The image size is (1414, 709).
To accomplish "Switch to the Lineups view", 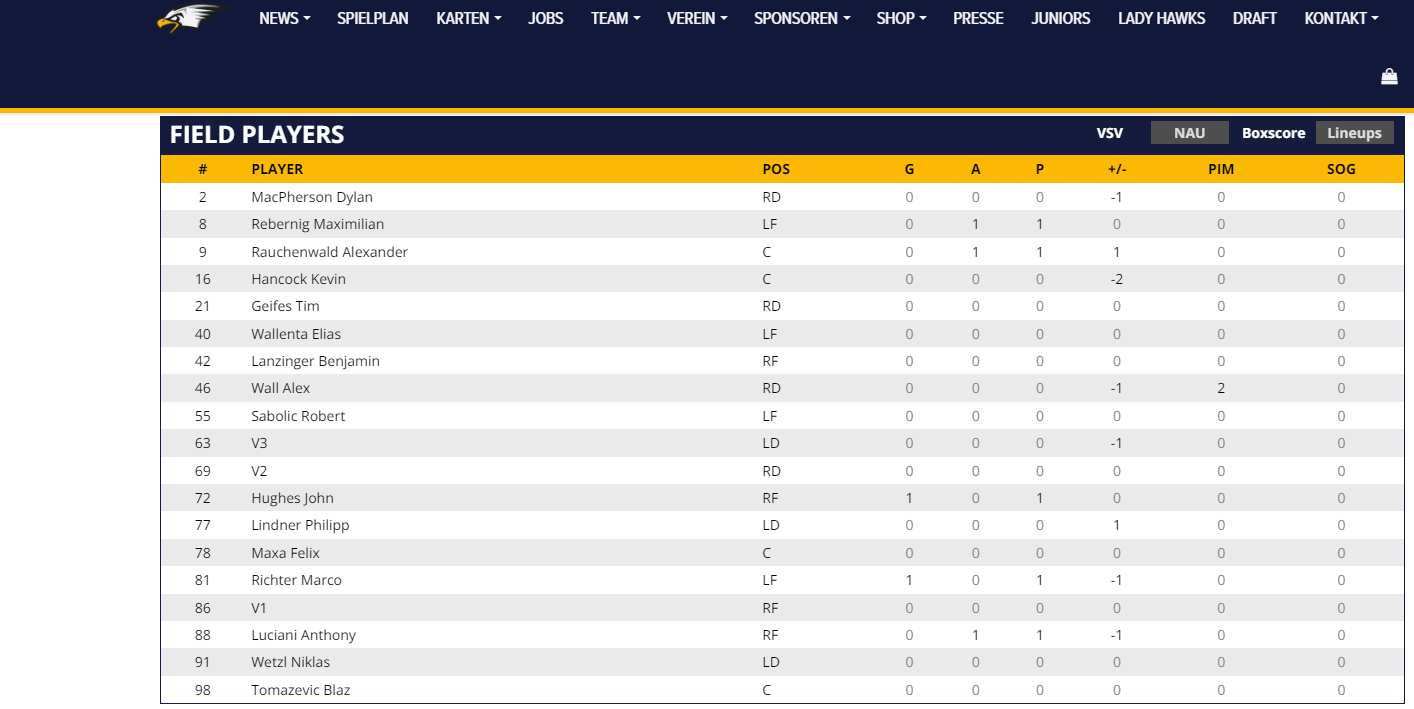I will 1354,133.
